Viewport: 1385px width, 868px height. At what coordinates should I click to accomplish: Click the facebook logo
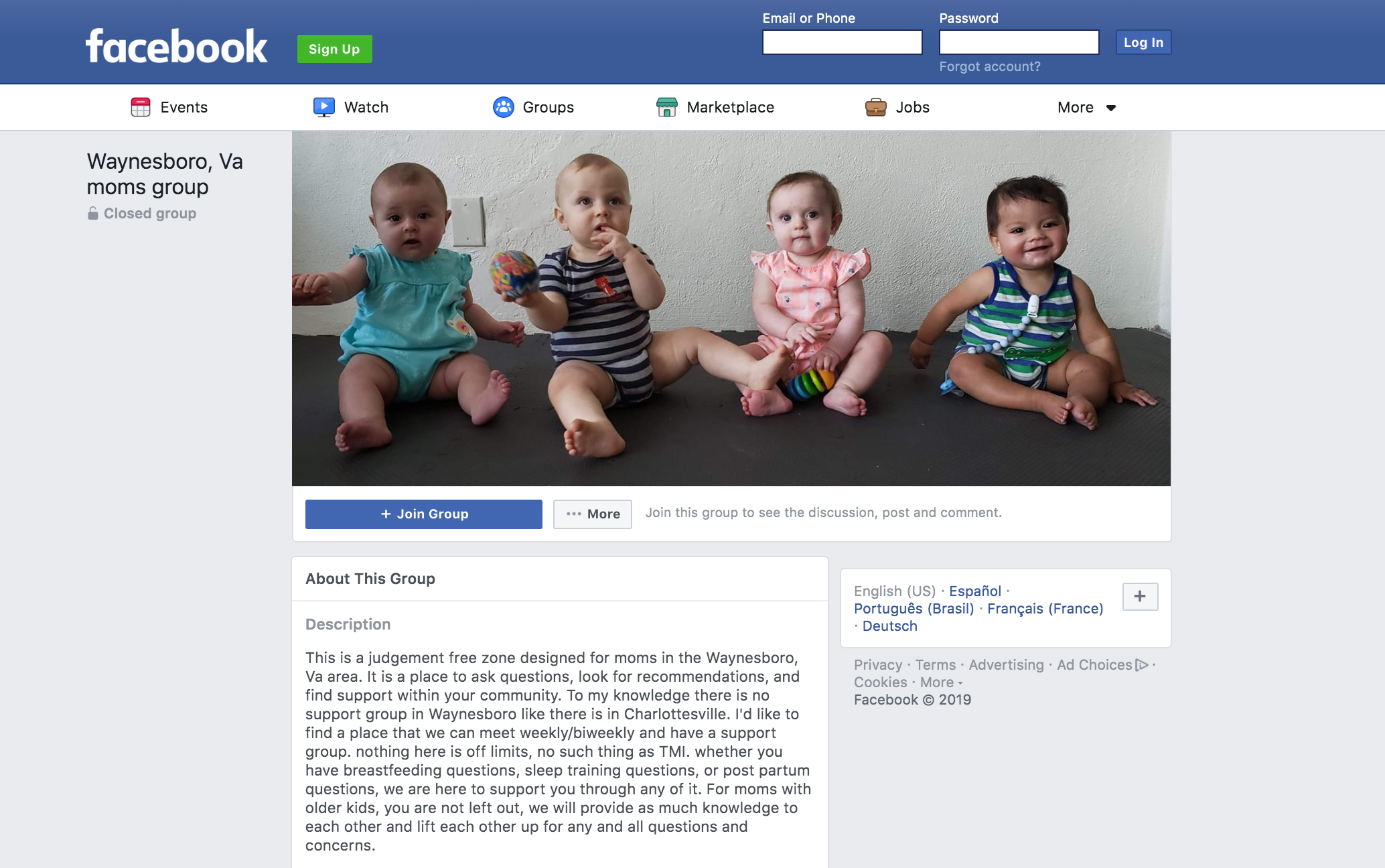pyautogui.click(x=177, y=47)
